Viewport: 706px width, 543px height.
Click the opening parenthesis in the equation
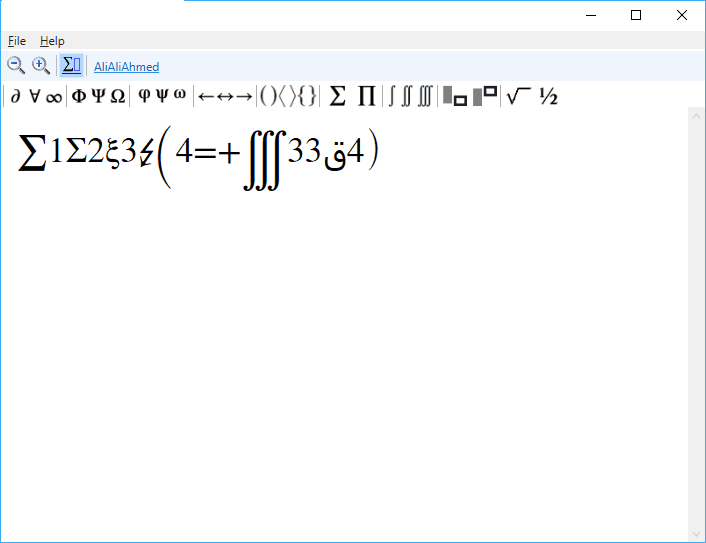click(164, 157)
